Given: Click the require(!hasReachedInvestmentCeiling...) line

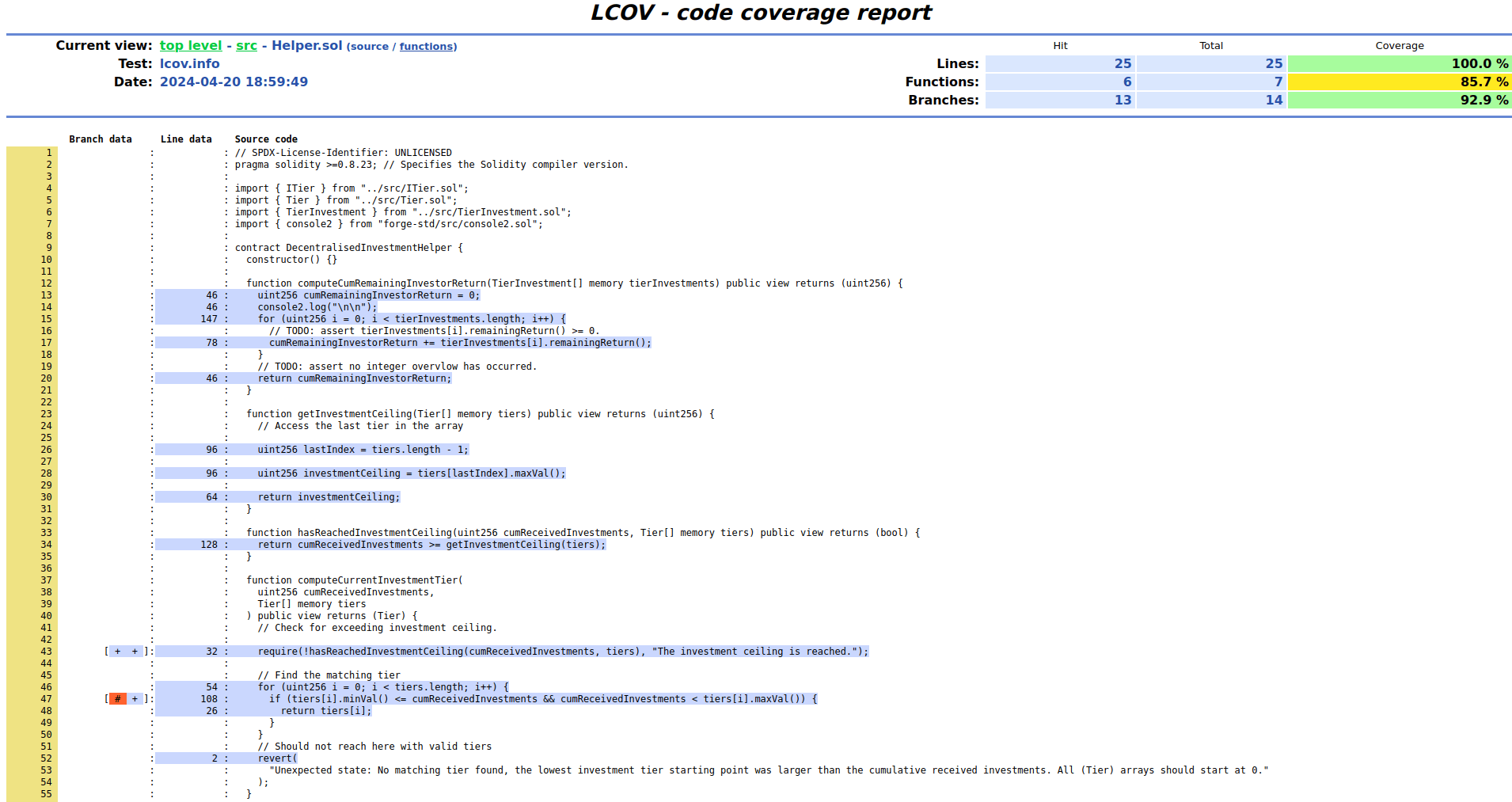Looking at the screenshot, I should [563, 652].
